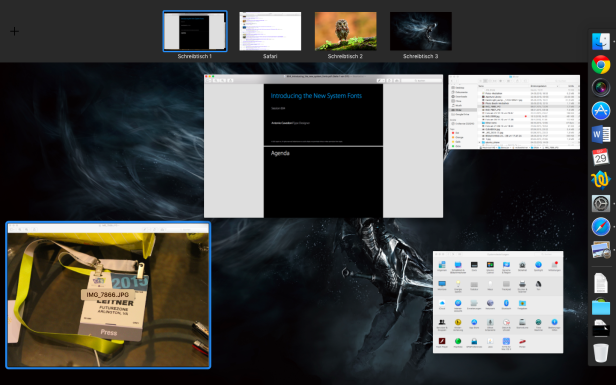The height and width of the screenshot is (385, 616).
Task: Click the camera lens app dock icon
Action: 601,88
